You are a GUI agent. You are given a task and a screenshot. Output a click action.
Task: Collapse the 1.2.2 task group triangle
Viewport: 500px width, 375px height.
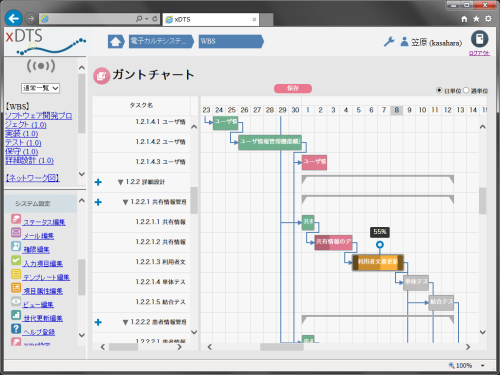coord(121,182)
